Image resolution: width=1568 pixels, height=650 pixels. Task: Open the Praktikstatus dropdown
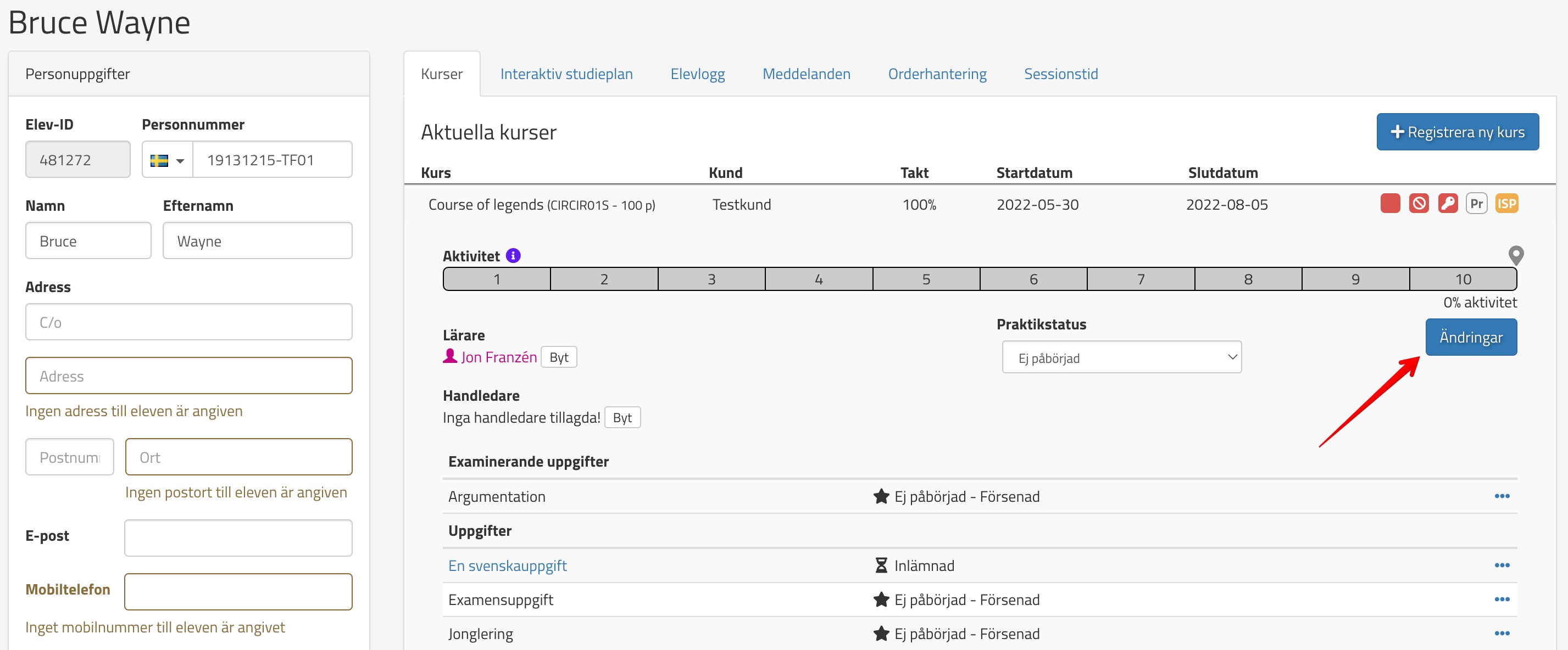pos(1121,357)
